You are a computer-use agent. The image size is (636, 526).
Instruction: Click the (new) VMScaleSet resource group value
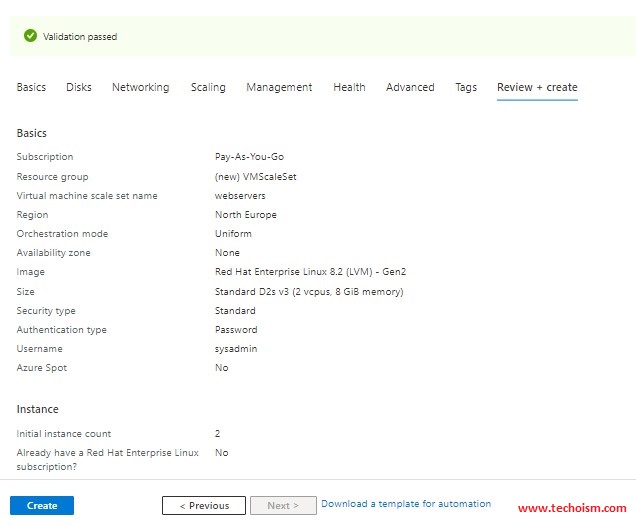pos(256,177)
